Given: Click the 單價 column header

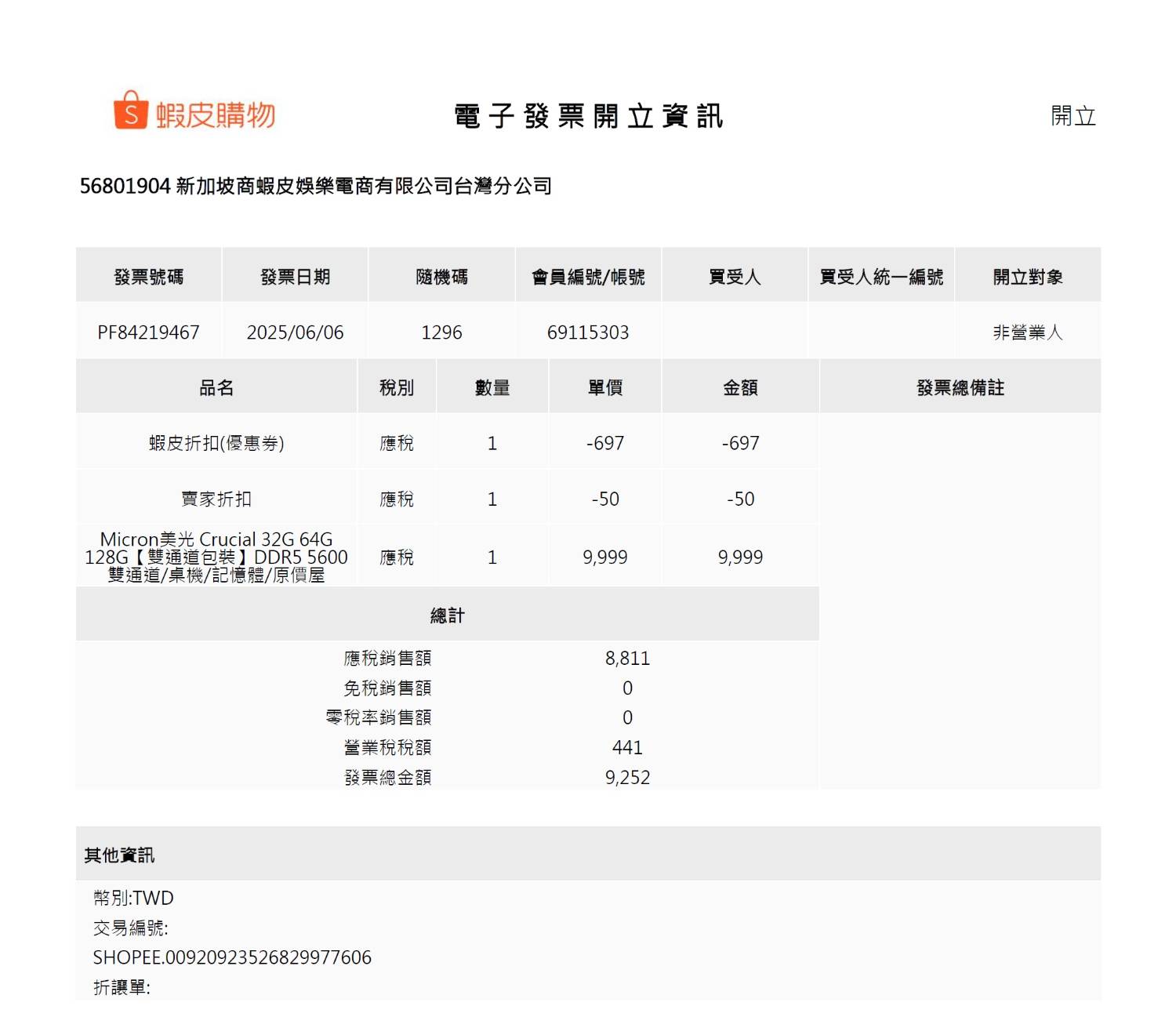Looking at the screenshot, I should [605, 387].
